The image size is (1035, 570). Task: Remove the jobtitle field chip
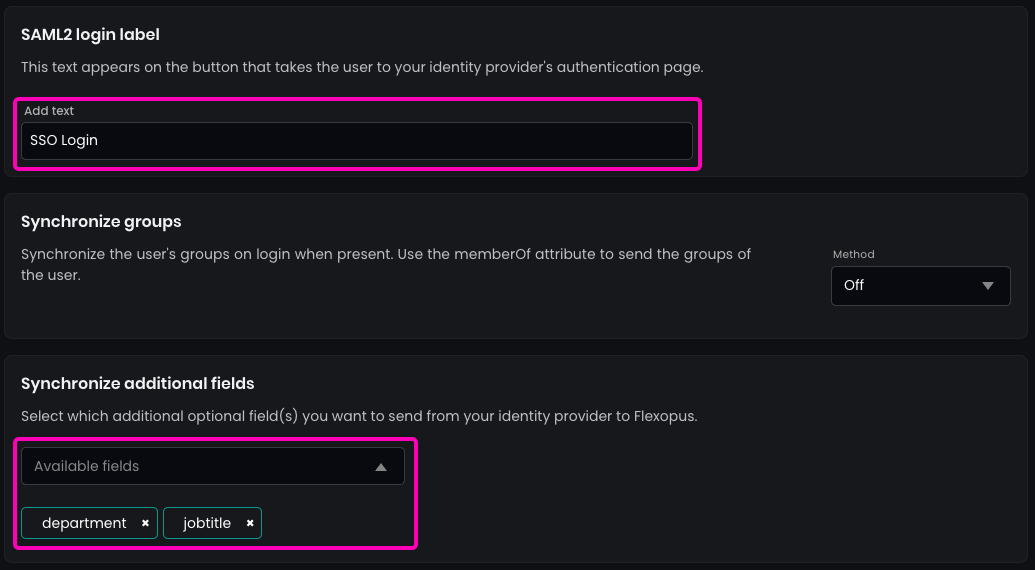point(250,523)
